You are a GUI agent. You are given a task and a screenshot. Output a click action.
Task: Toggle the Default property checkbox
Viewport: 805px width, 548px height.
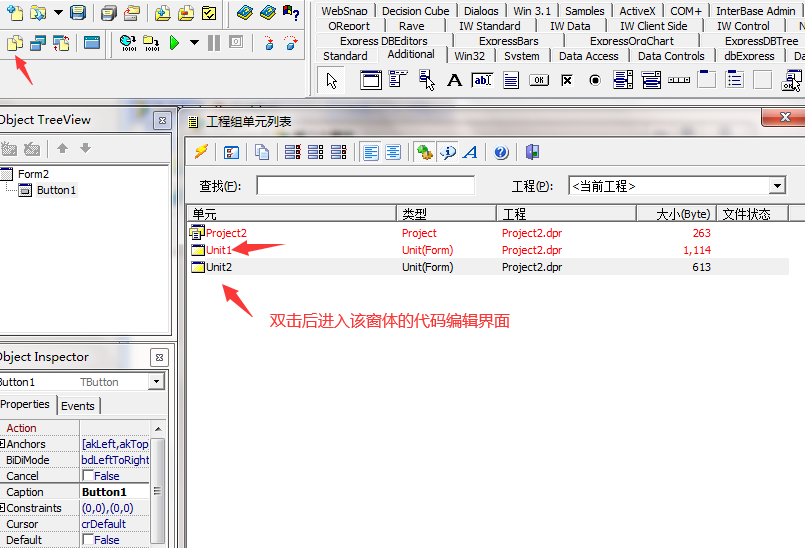point(88,539)
